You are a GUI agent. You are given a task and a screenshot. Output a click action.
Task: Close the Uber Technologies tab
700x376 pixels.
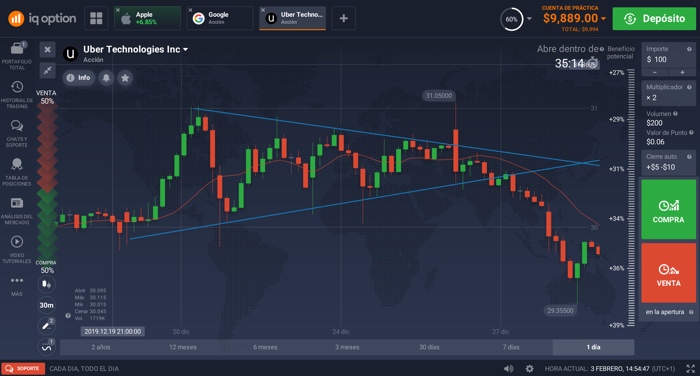(263, 10)
